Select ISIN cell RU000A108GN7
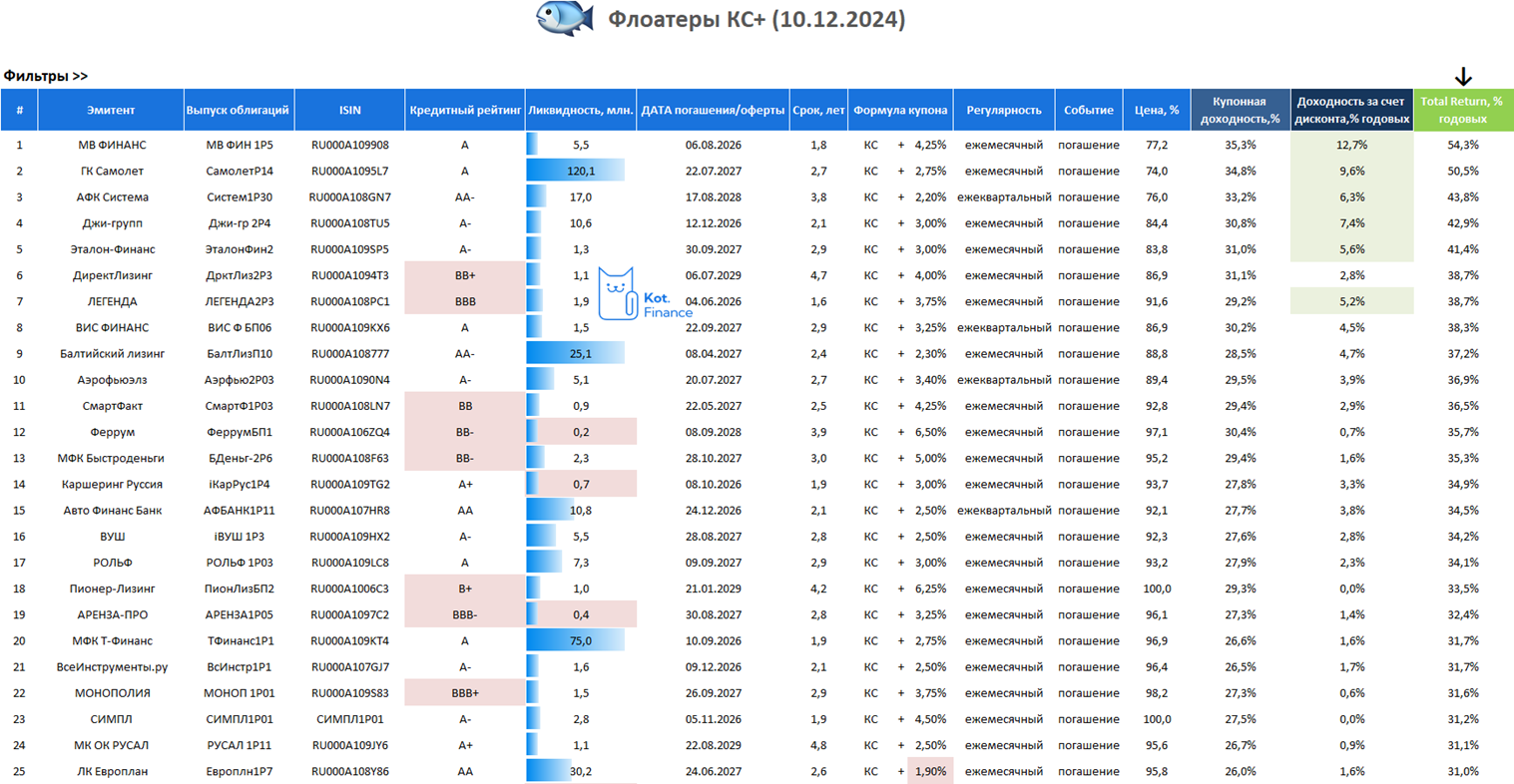The height and width of the screenshot is (784, 1514). click(349, 196)
